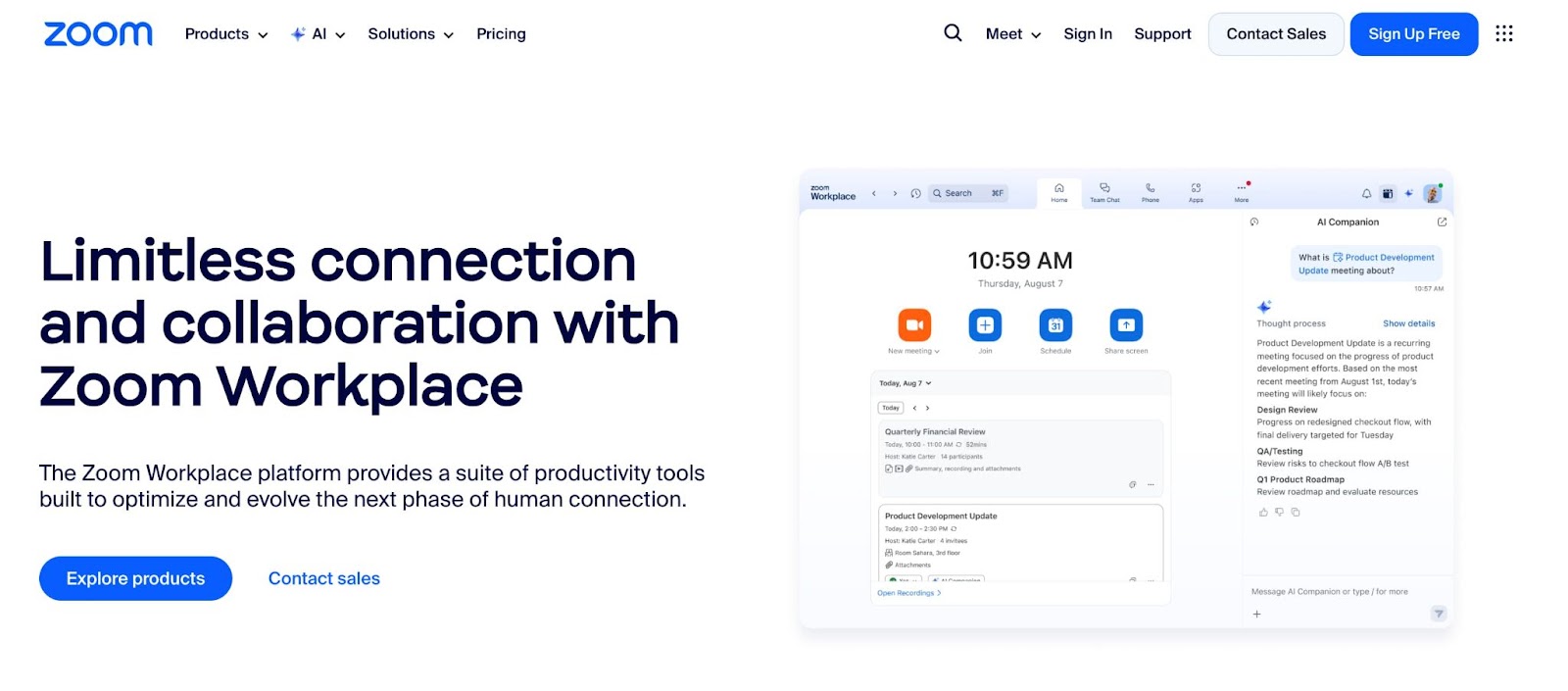Open the Quarterly Financial Review meeting card
1568x691 pixels.
1020,459
